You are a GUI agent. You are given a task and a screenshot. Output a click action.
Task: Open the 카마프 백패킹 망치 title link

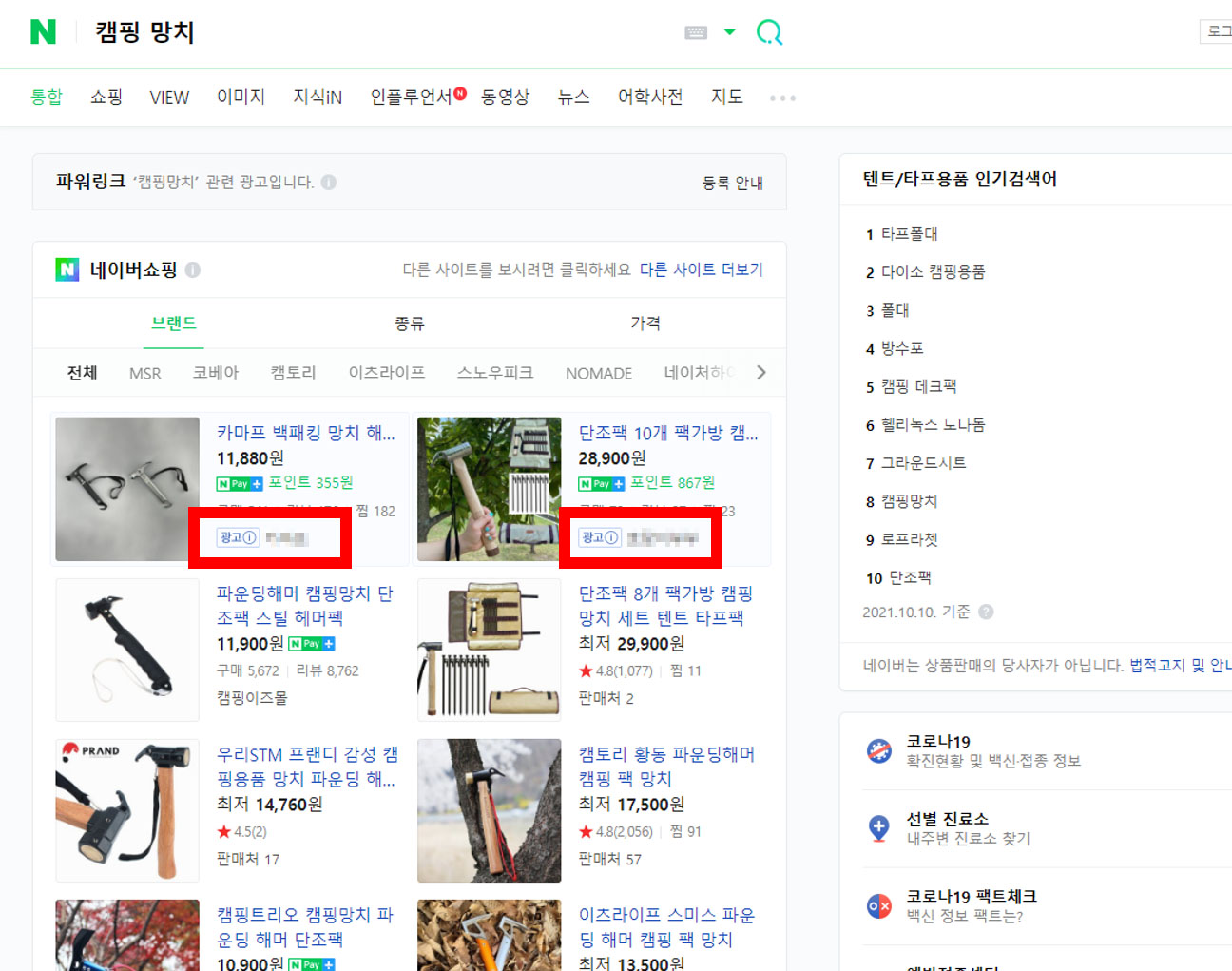pos(306,433)
